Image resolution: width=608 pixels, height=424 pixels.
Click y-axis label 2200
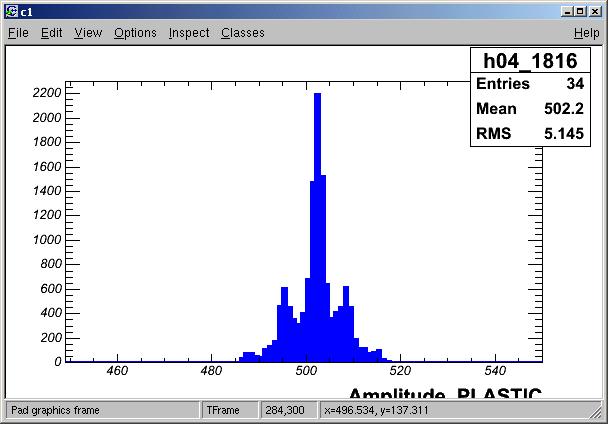[x=47, y=93]
